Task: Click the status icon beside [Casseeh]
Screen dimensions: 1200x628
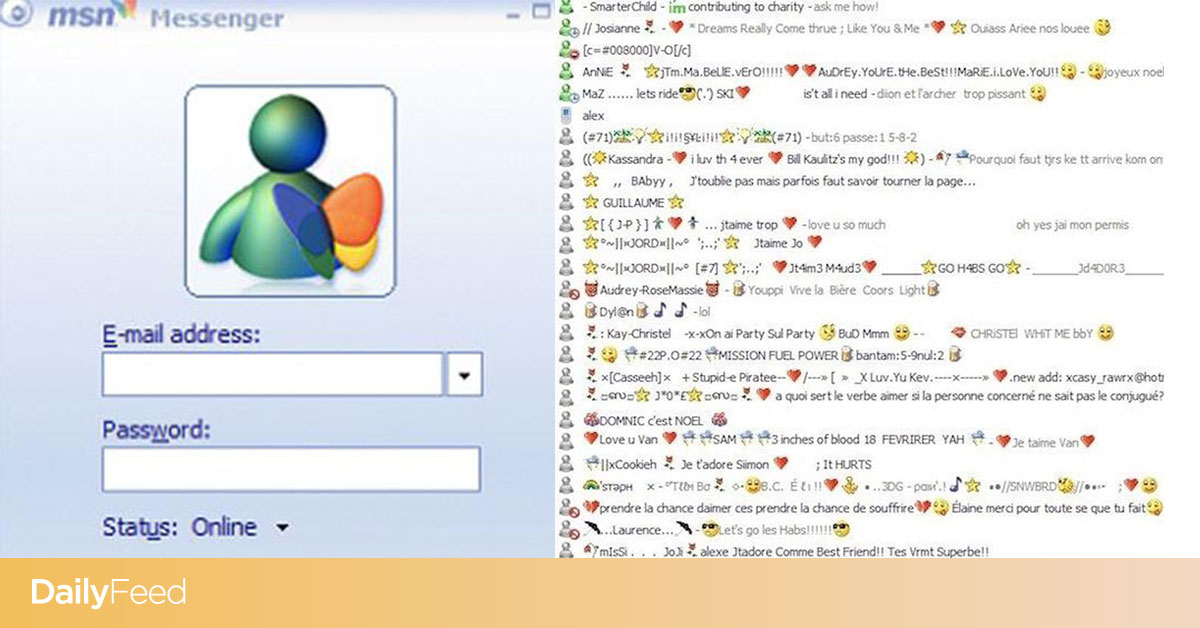Action: [x=567, y=377]
